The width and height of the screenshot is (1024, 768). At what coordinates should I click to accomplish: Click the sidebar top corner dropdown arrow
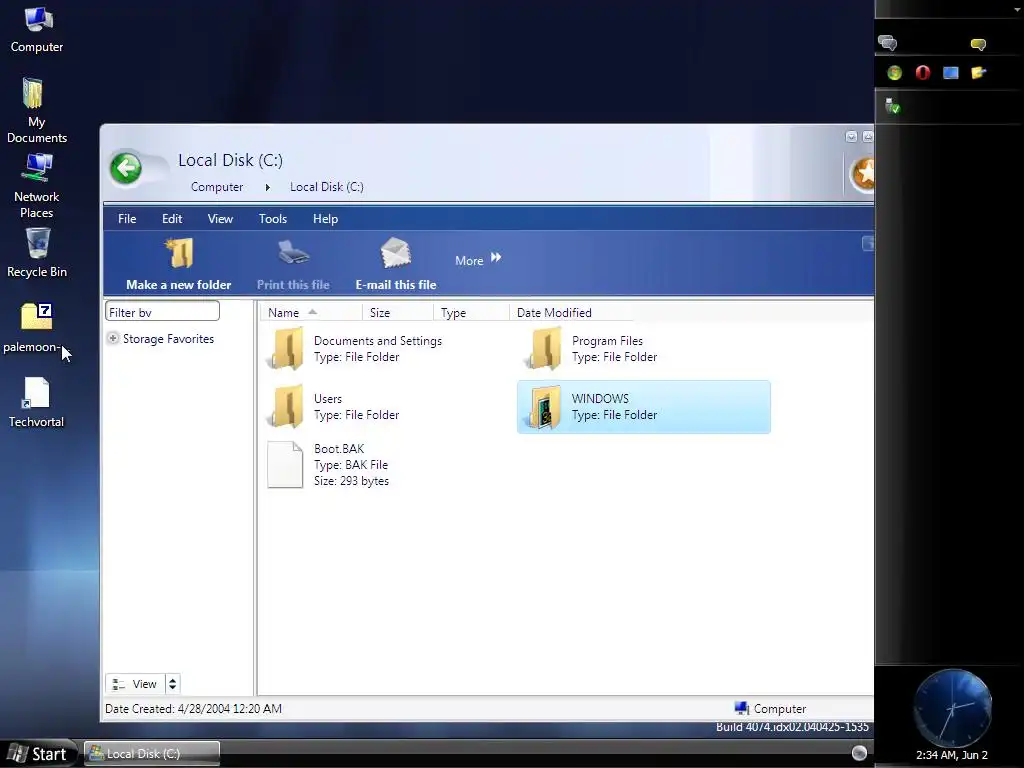tap(1017, 9)
